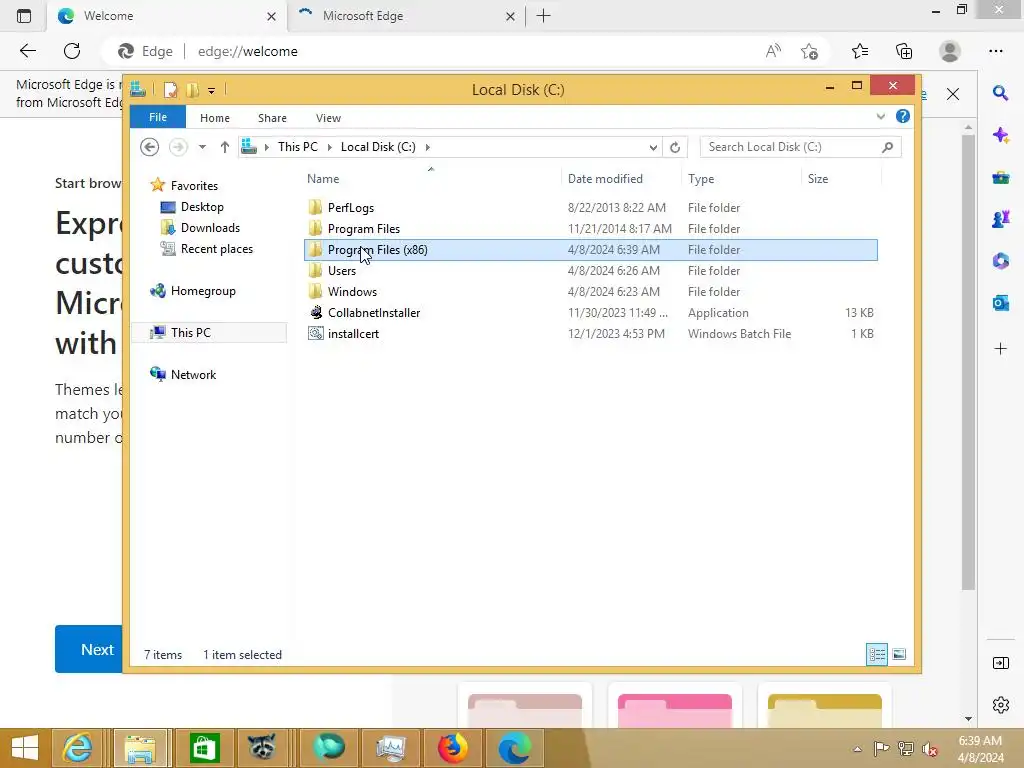Select Recent places in navigation pane
The height and width of the screenshot is (768, 1024).
[x=217, y=249]
